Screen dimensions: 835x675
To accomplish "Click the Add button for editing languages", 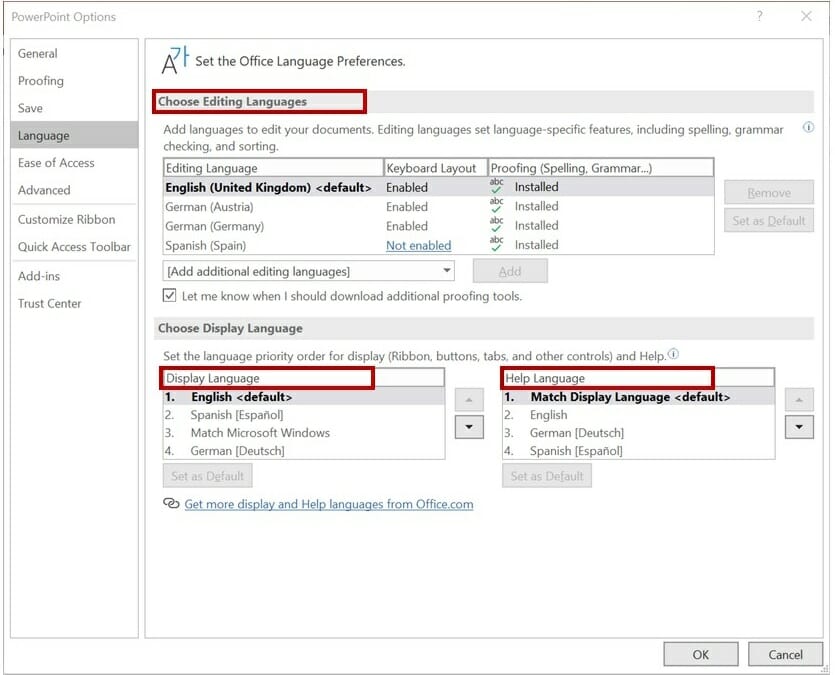I will [x=510, y=270].
